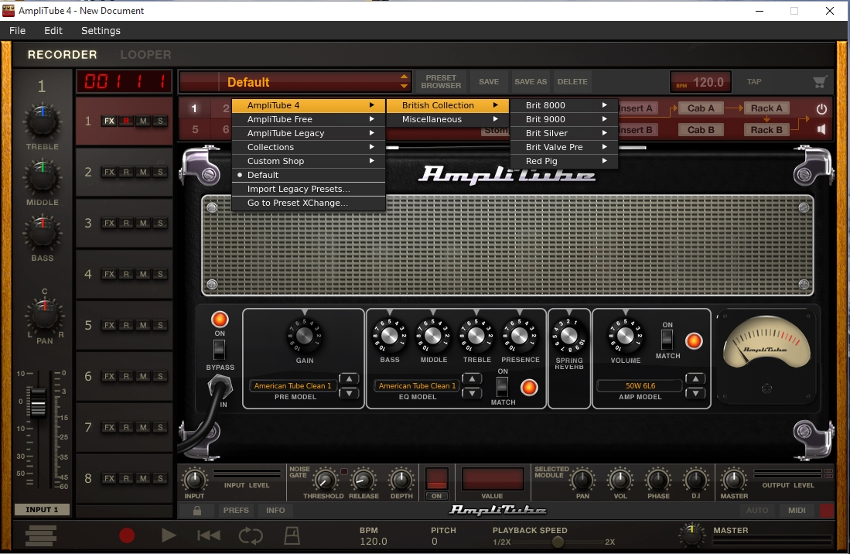Viewport: 850px width, 554px height.
Task: Click the amp VOLUME knob
Action: 625,336
